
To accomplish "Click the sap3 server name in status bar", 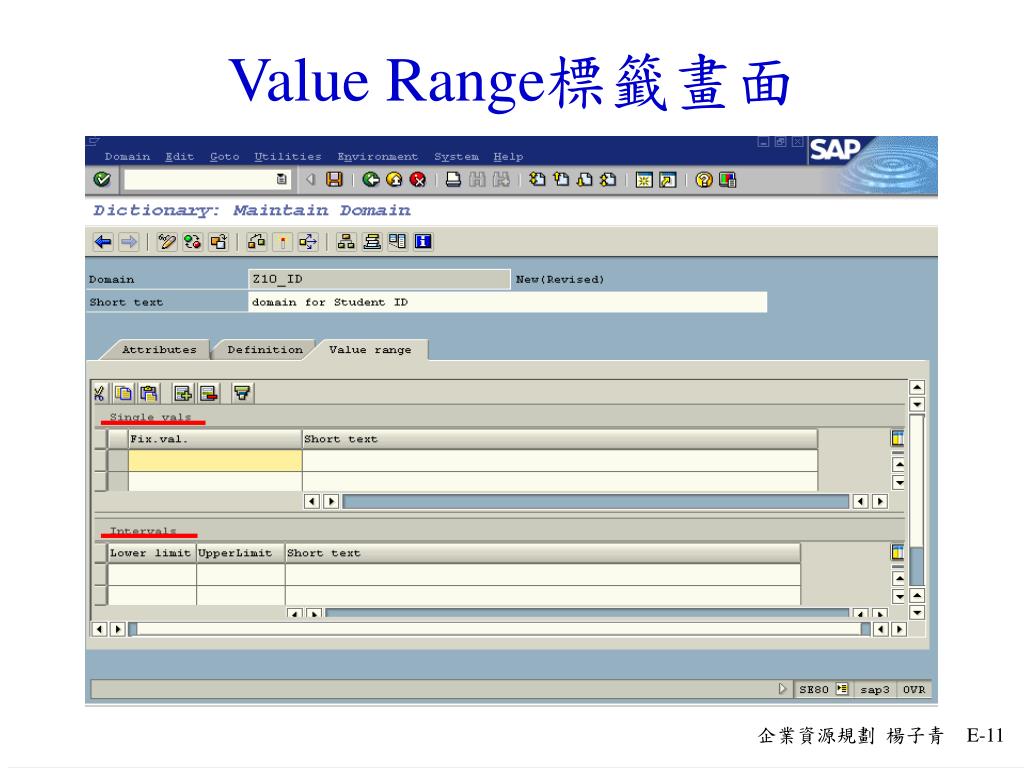I will click(x=874, y=690).
